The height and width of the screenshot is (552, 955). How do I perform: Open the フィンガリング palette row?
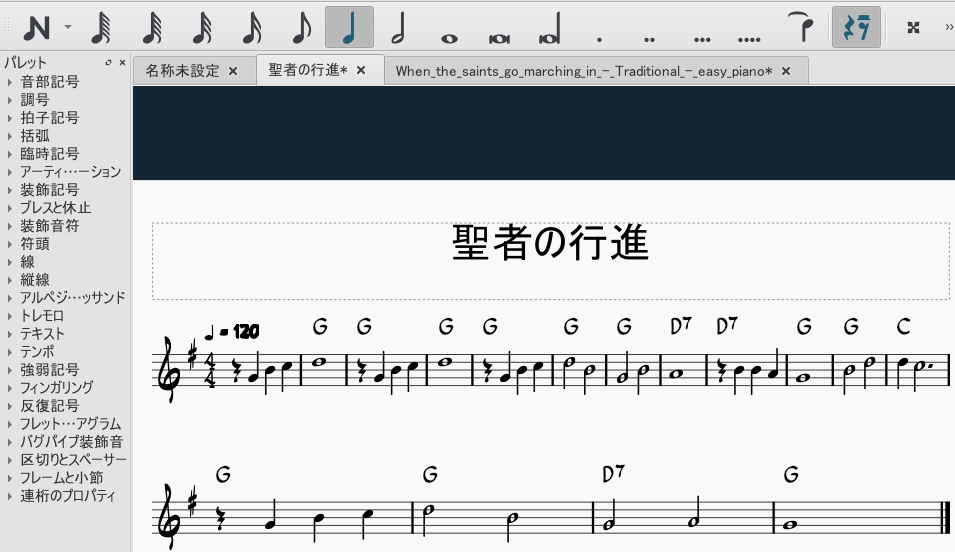[x=66, y=387]
